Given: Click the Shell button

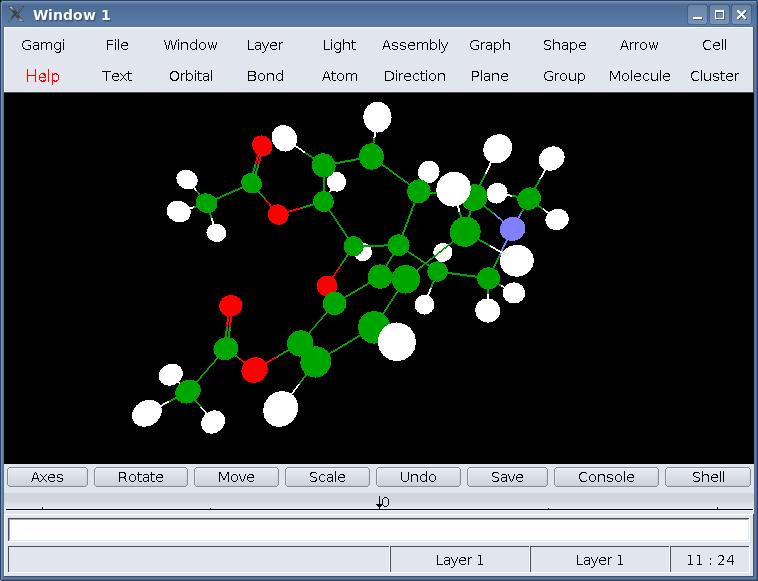Looking at the screenshot, I should point(708,477).
